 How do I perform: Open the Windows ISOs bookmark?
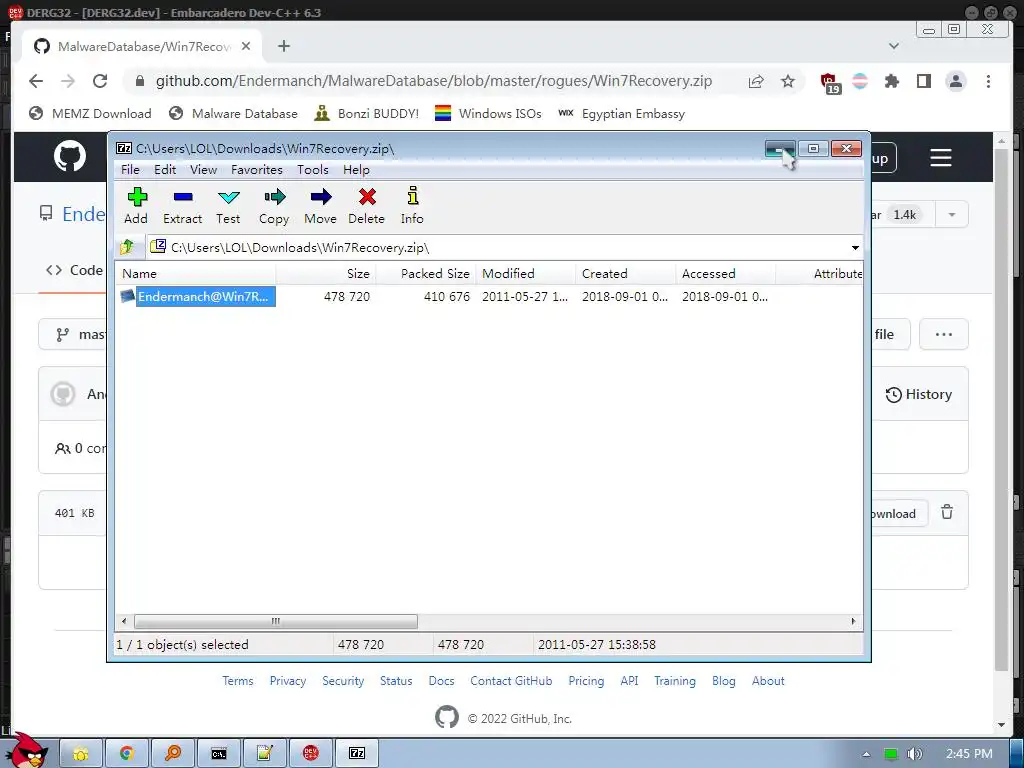point(488,114)
